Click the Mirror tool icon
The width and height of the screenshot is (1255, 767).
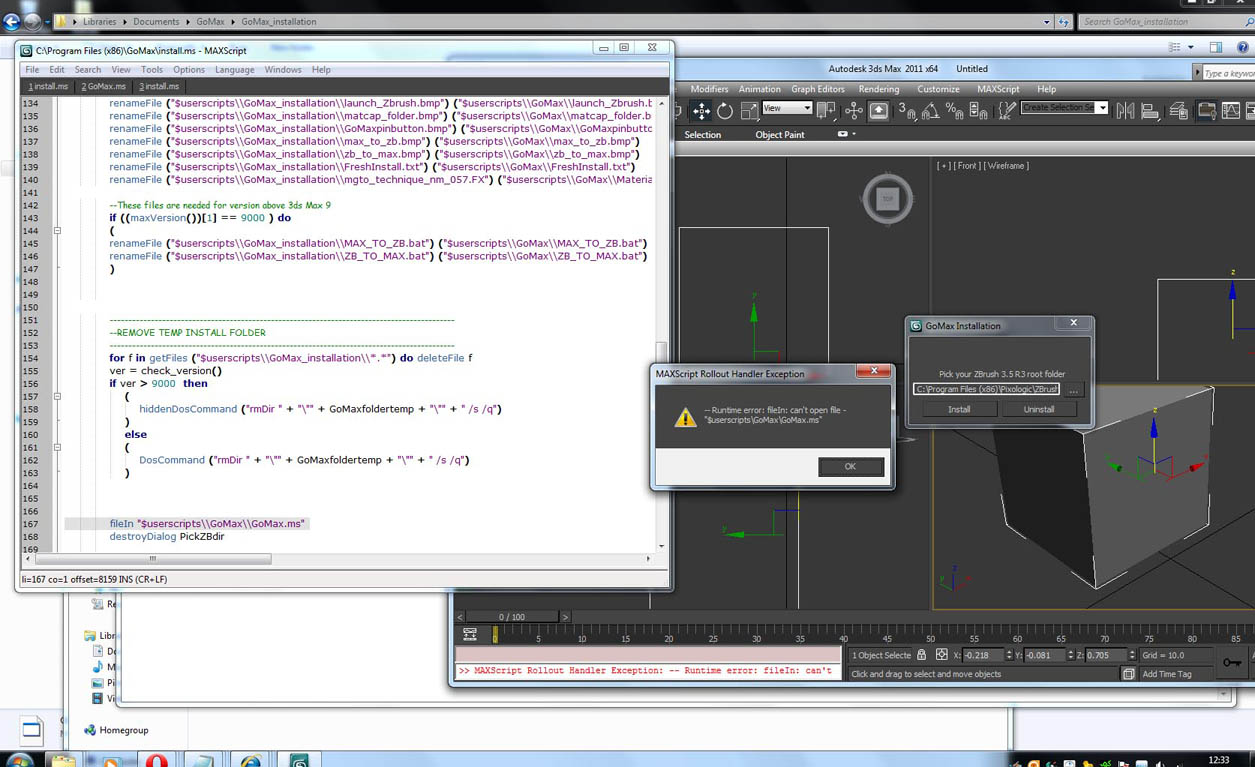tap(1125, 110)
